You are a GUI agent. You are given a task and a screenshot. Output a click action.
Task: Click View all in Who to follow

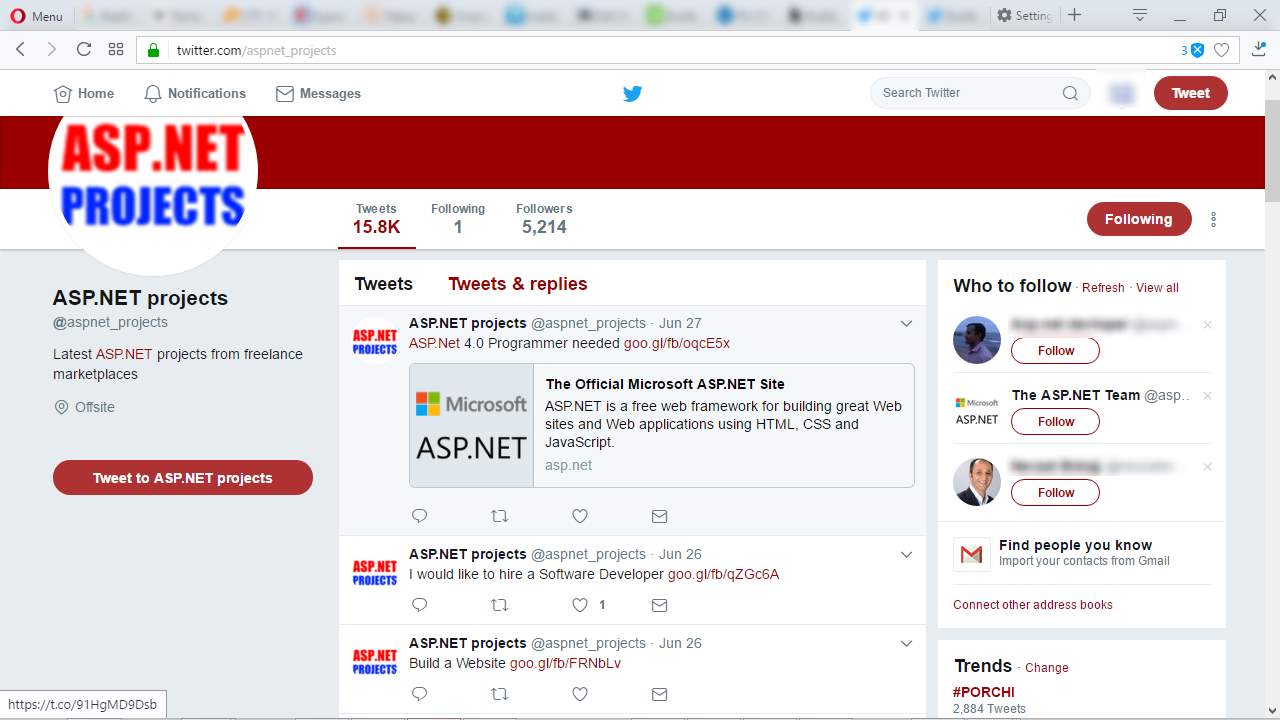pyautogui.click(x=1157, y=288)
